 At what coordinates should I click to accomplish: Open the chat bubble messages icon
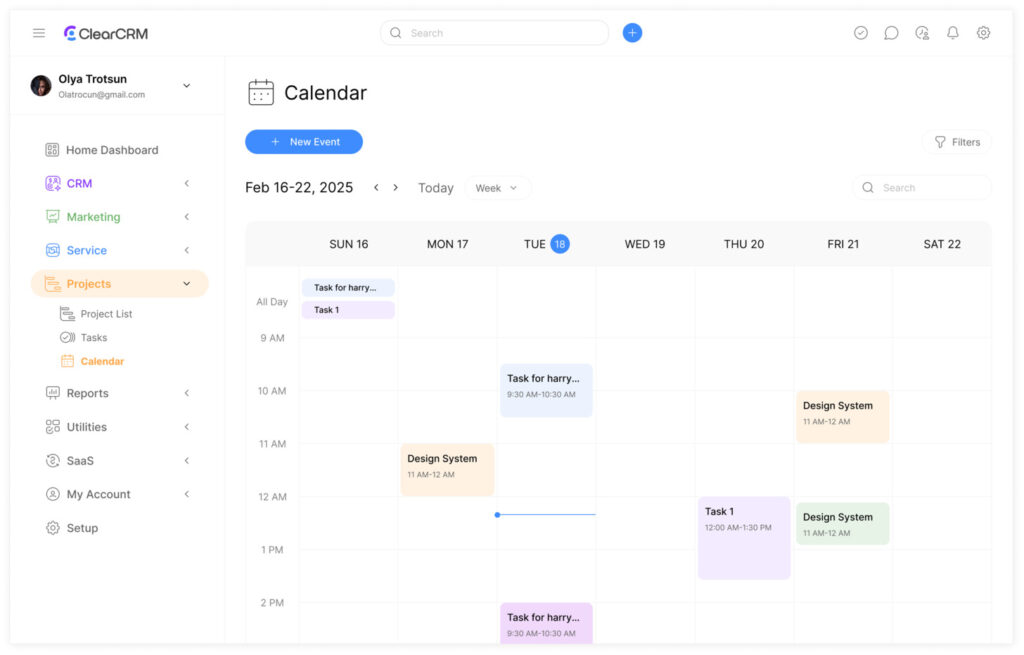(891, 33)
